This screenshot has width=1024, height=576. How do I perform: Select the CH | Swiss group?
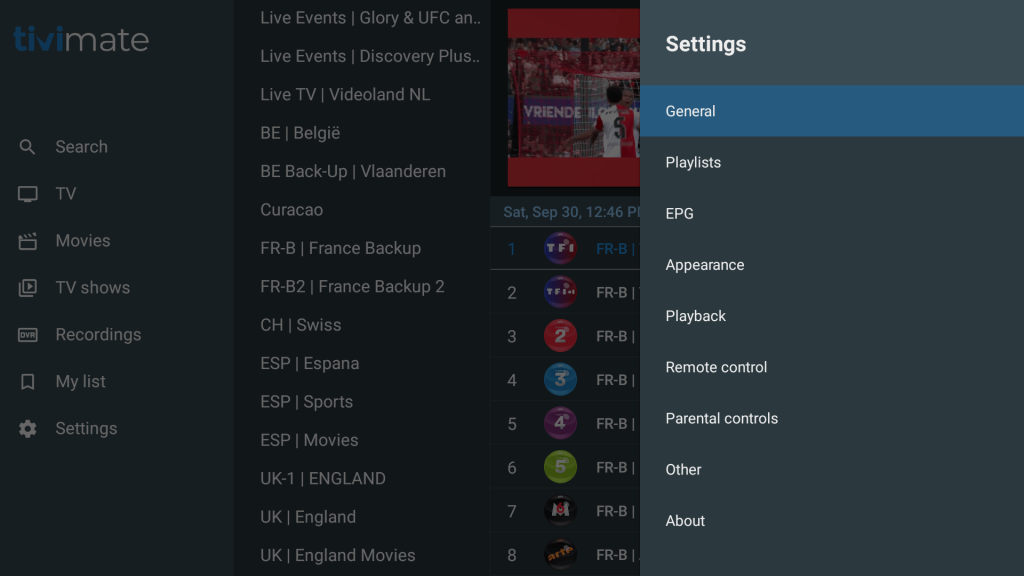pyautogui.click(x=300, y=325)
